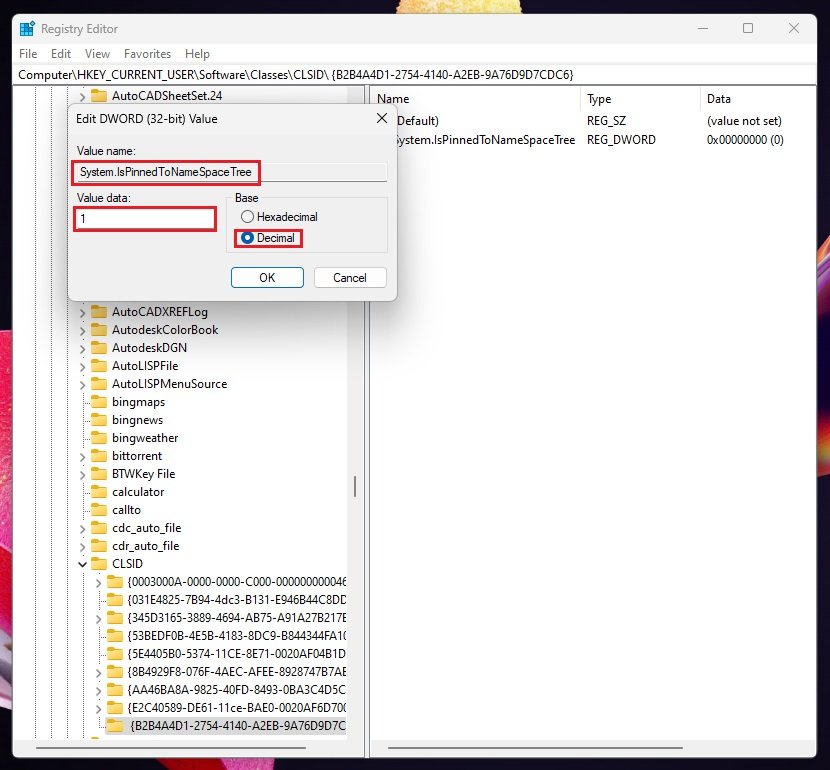The width and height of the screenshot is (830, 770).
Task: Click the calculator folder icon
Action: (x=99, y=491)
